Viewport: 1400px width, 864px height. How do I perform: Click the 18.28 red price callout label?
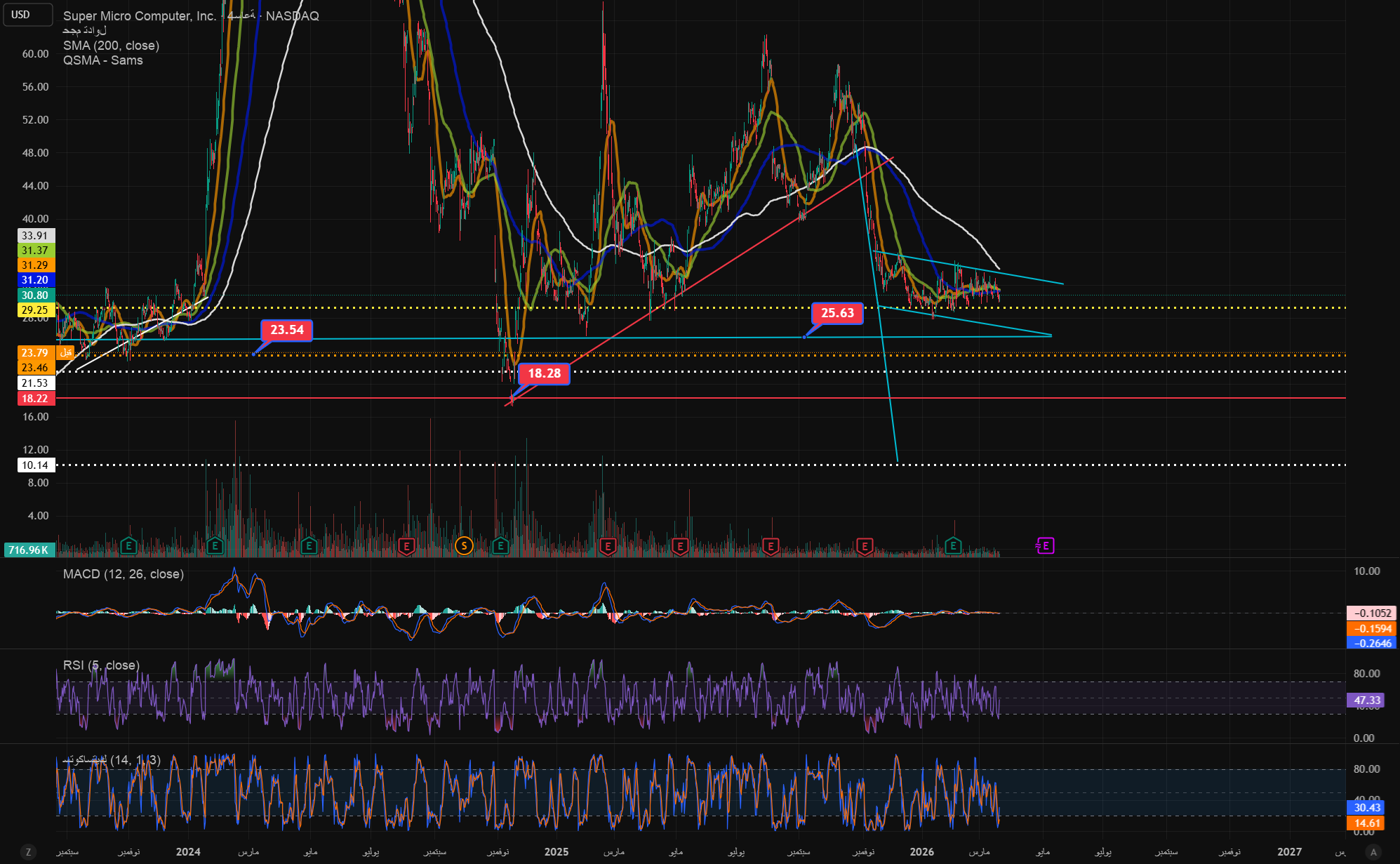tap(544, 373)
